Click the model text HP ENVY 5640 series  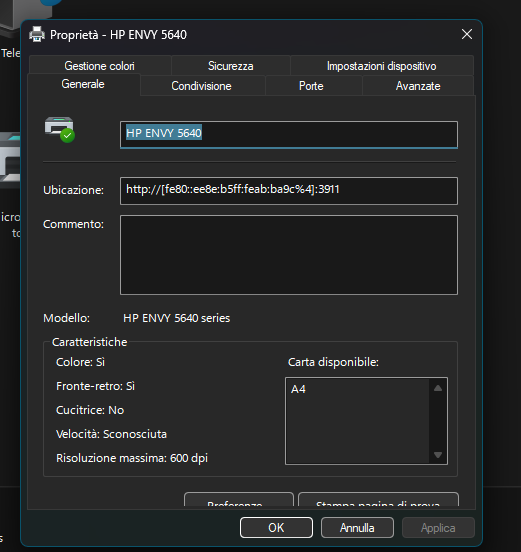point(176,318)
